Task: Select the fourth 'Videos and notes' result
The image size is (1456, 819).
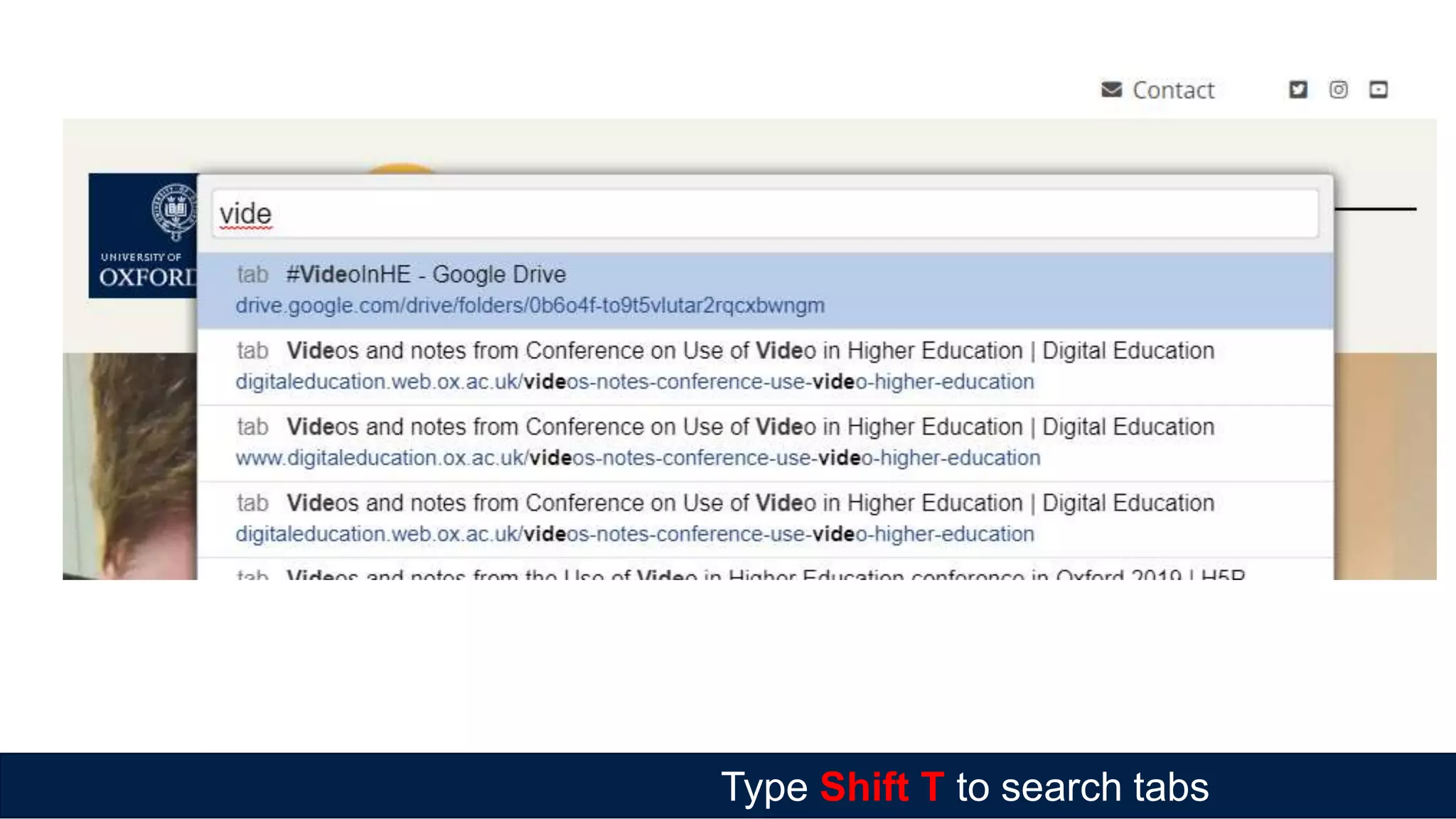Action: (x=750, y=503)
